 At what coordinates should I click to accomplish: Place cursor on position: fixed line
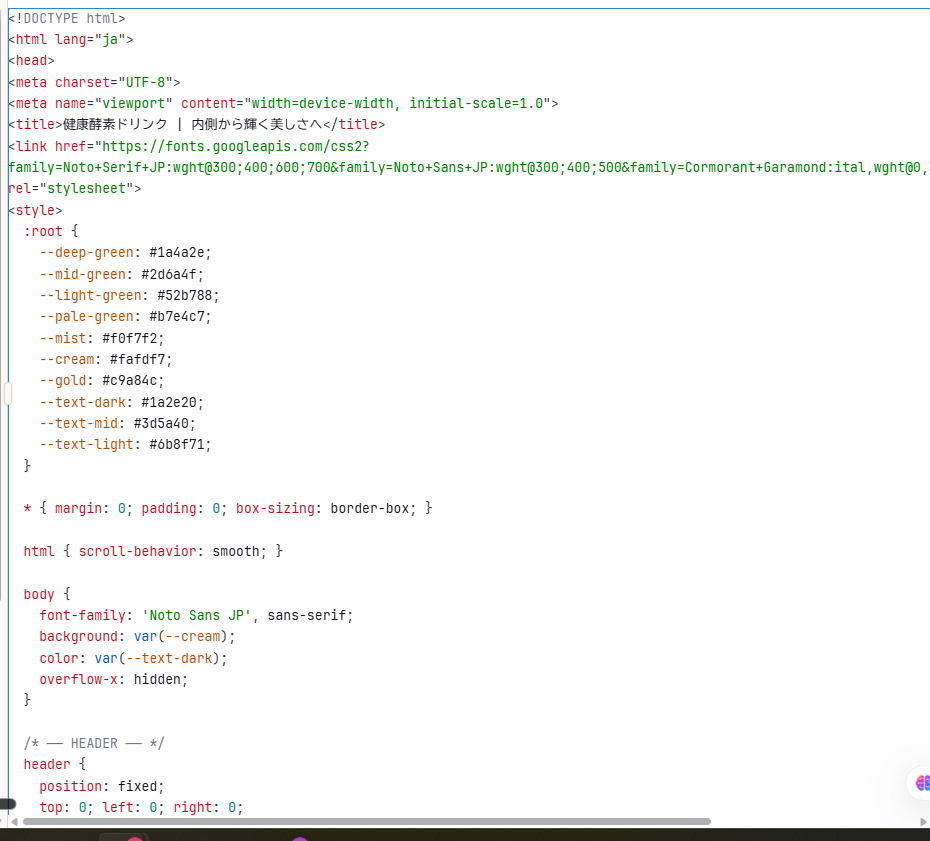pos(101,786)
